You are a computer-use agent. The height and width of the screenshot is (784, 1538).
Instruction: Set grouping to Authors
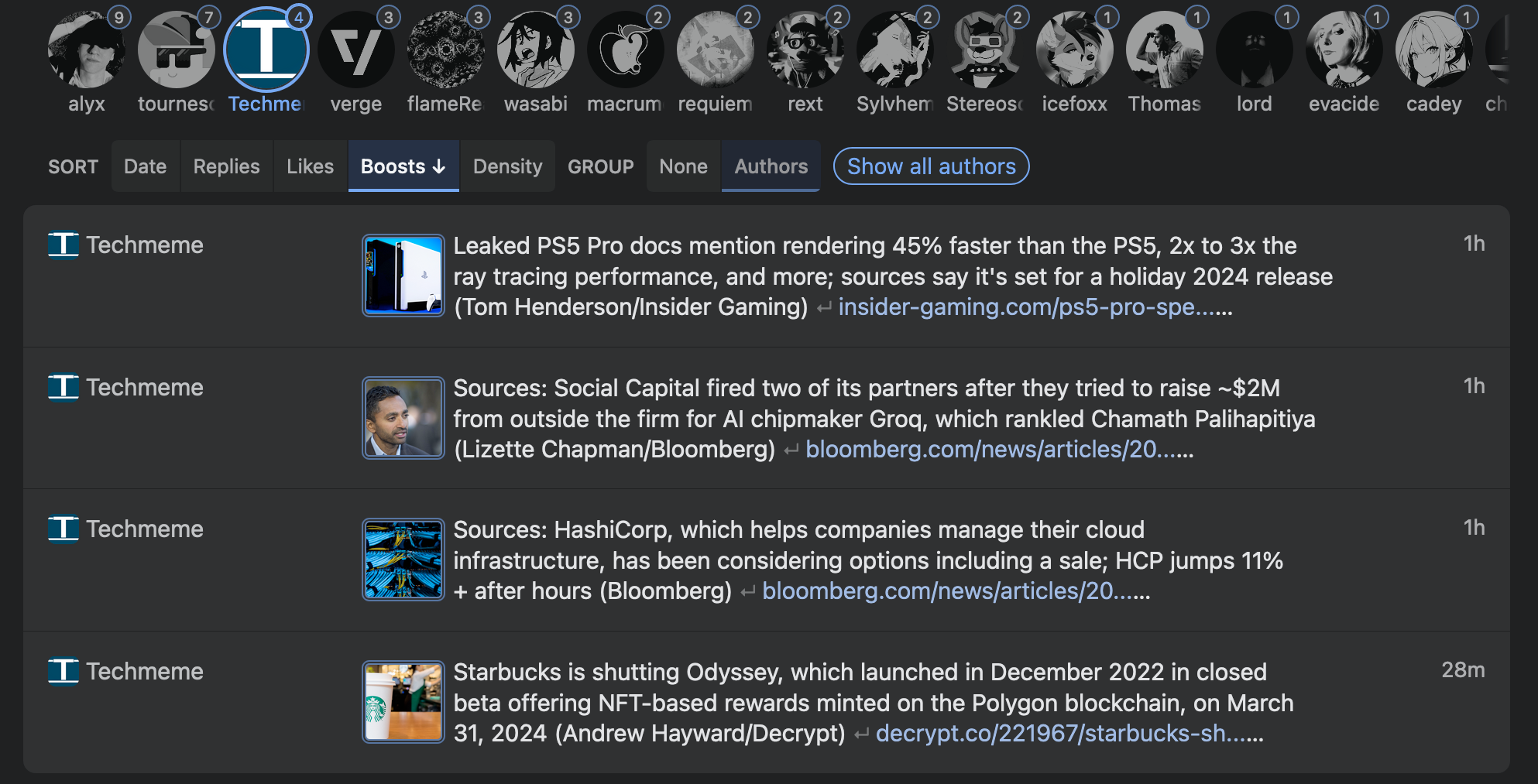771,166
